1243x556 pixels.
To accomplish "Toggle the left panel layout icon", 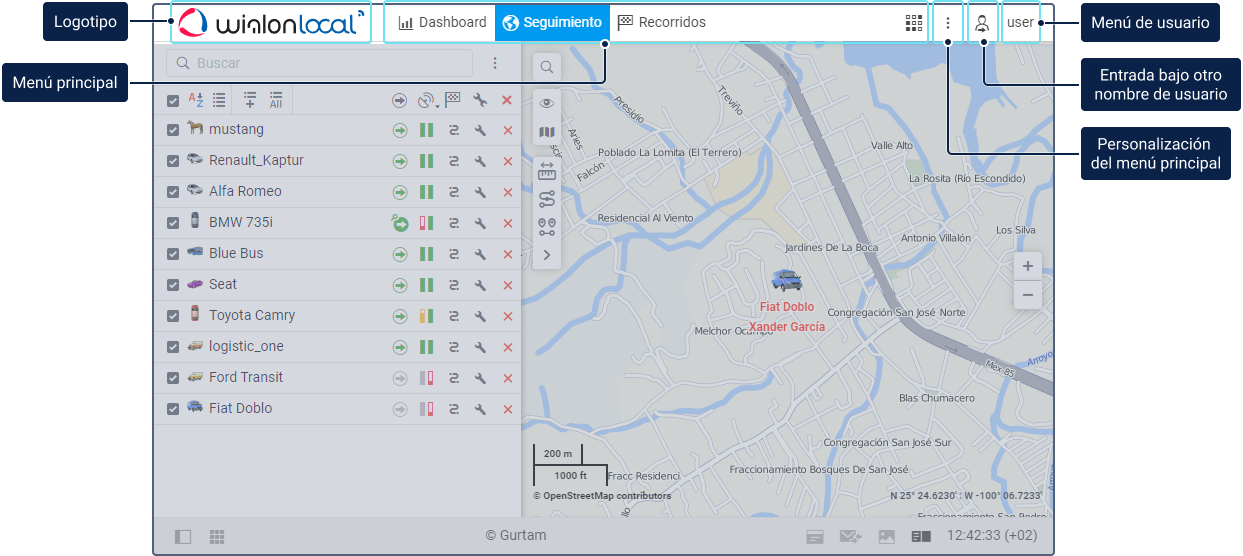I will [x=183, y=536].
